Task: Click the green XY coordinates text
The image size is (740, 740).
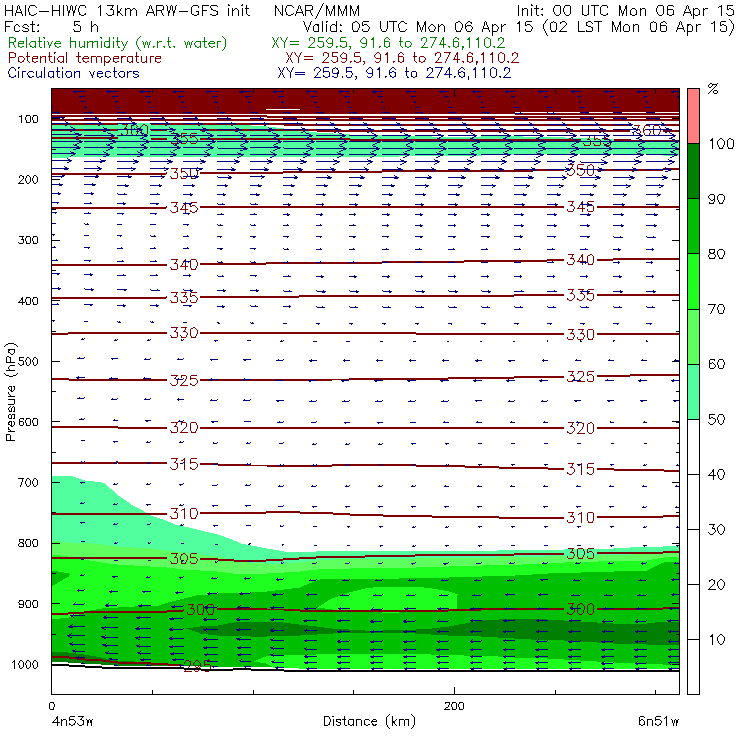Action: [x=388, y=43]
